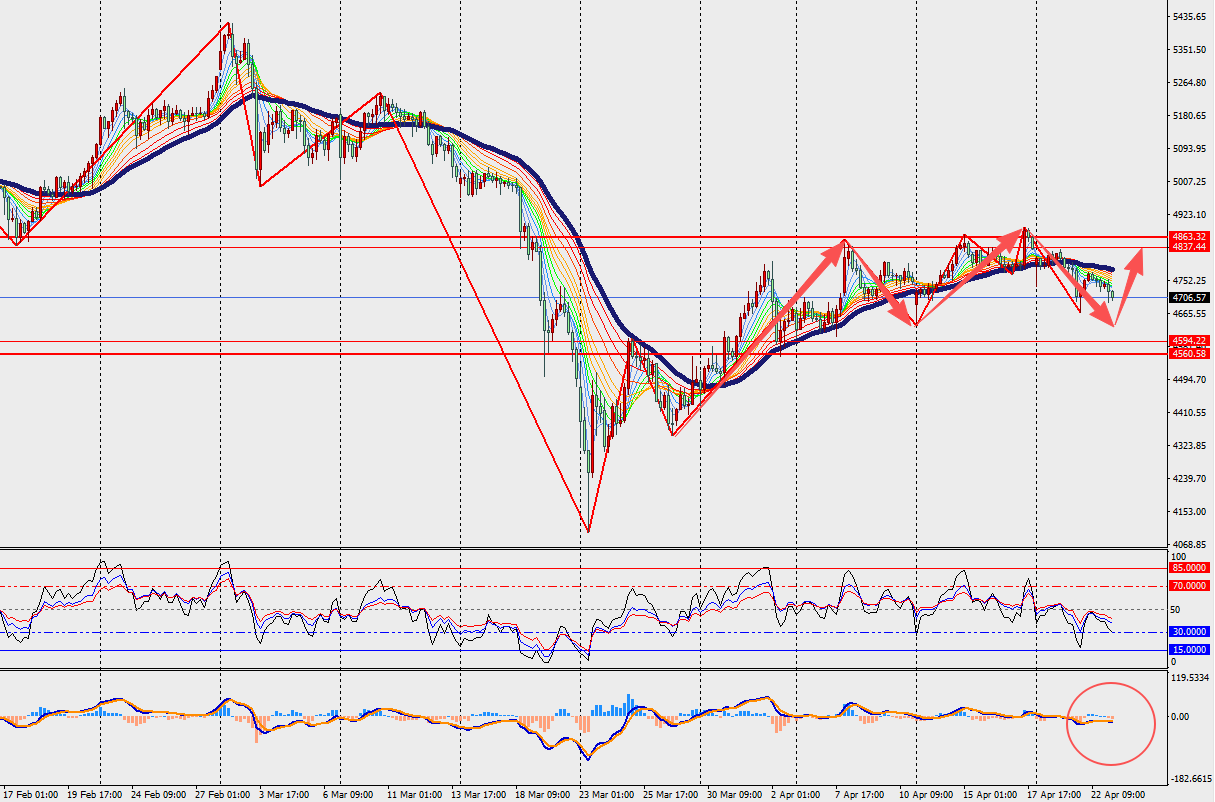The height and width of the screenshot is (802, 1215).
Task: Click the 70.0000 oscillator level label
Action: point(1188,586)
